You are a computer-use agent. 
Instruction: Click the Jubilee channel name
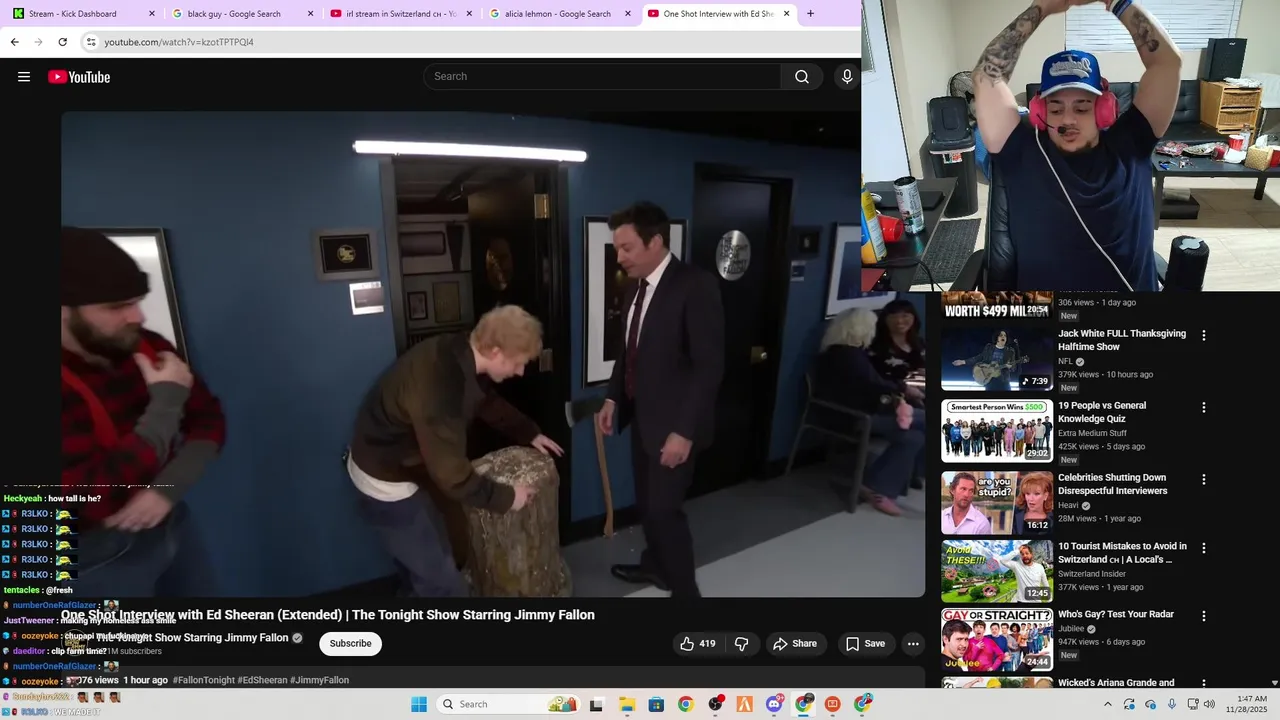1072,629
